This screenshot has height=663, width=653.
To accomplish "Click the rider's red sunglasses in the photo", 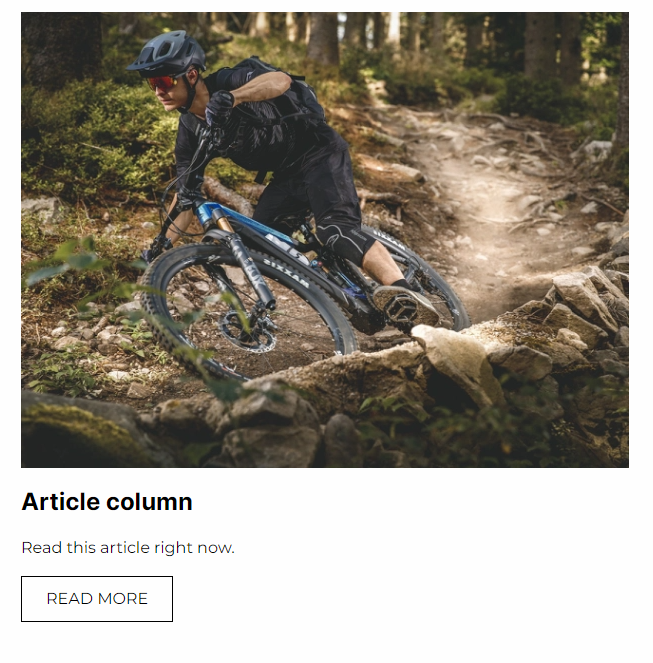I will point(162,82).
